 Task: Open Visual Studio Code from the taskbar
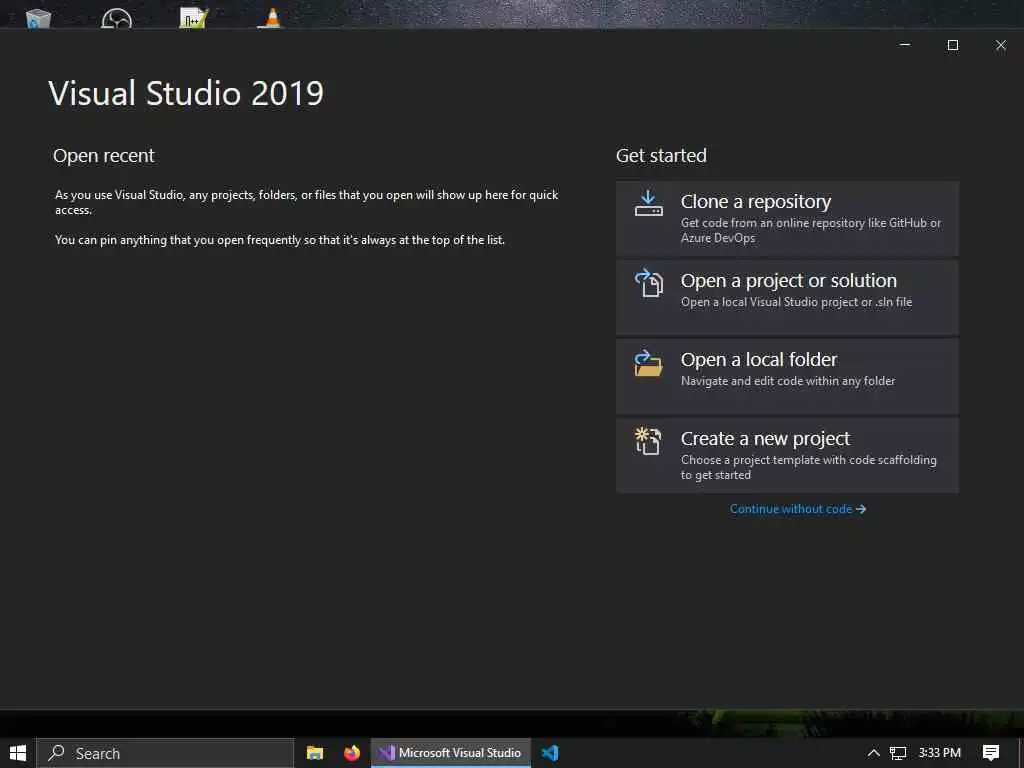tap(550, 753)
